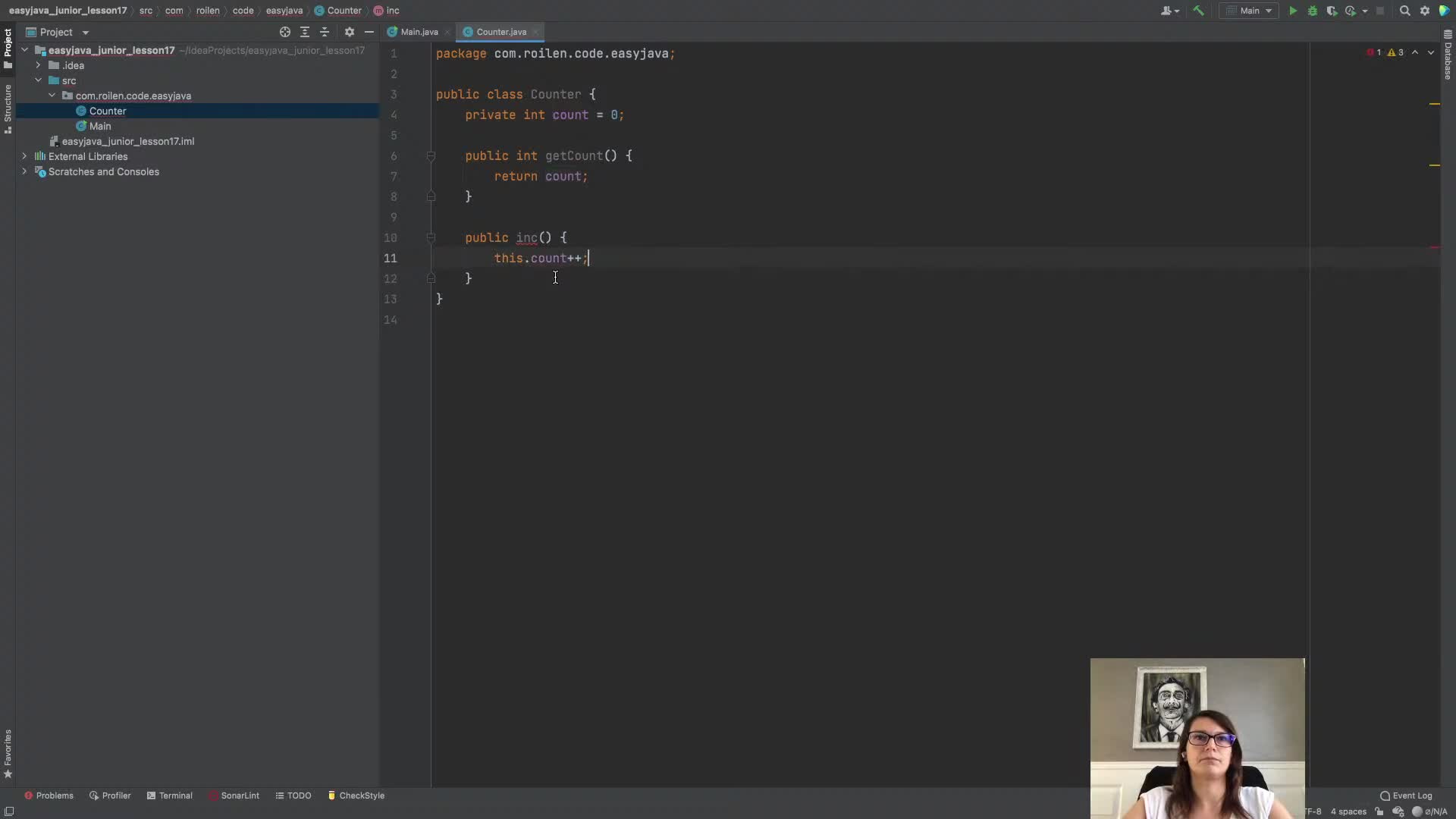The width and height of the screenshot is (1456, 819).
Task: Click the red error count indicator
Action: [1374, 52]
